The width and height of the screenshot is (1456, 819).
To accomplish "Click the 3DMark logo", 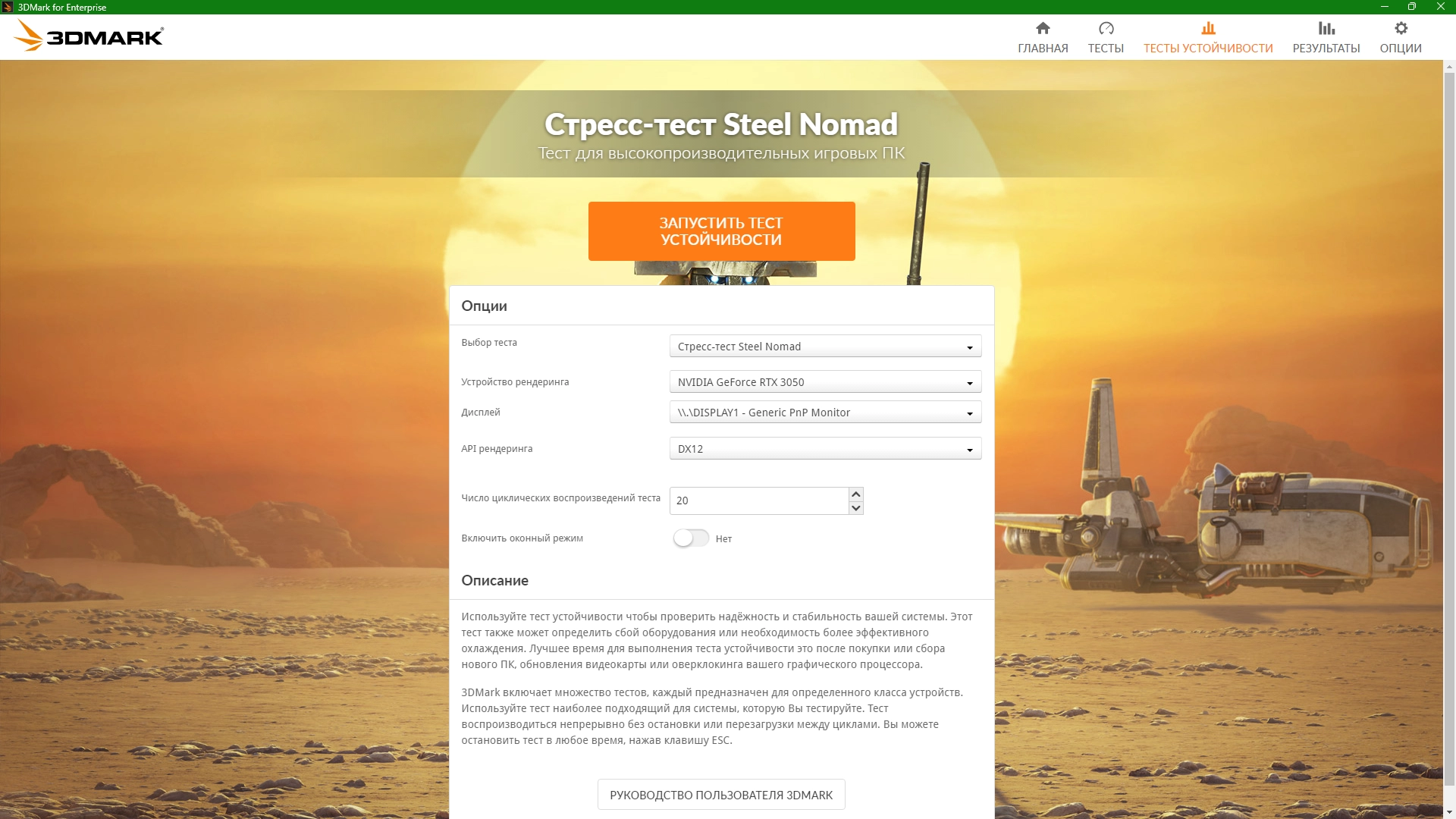I will coord(89,36).
